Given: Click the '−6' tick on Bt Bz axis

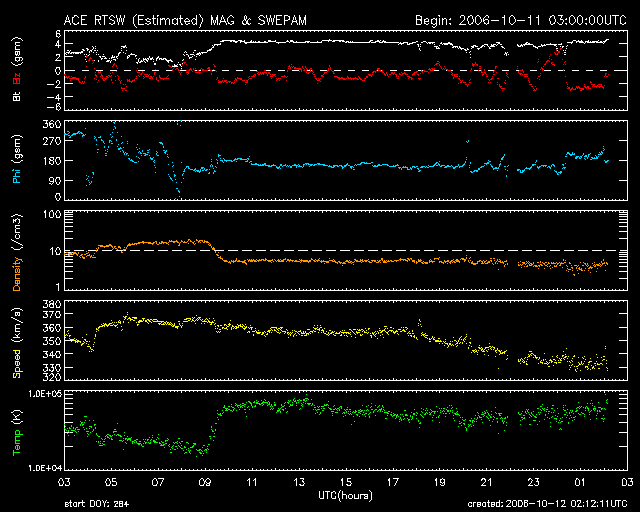Looking at the screenshot, I should pyautogui.click(x=54, y=107).
